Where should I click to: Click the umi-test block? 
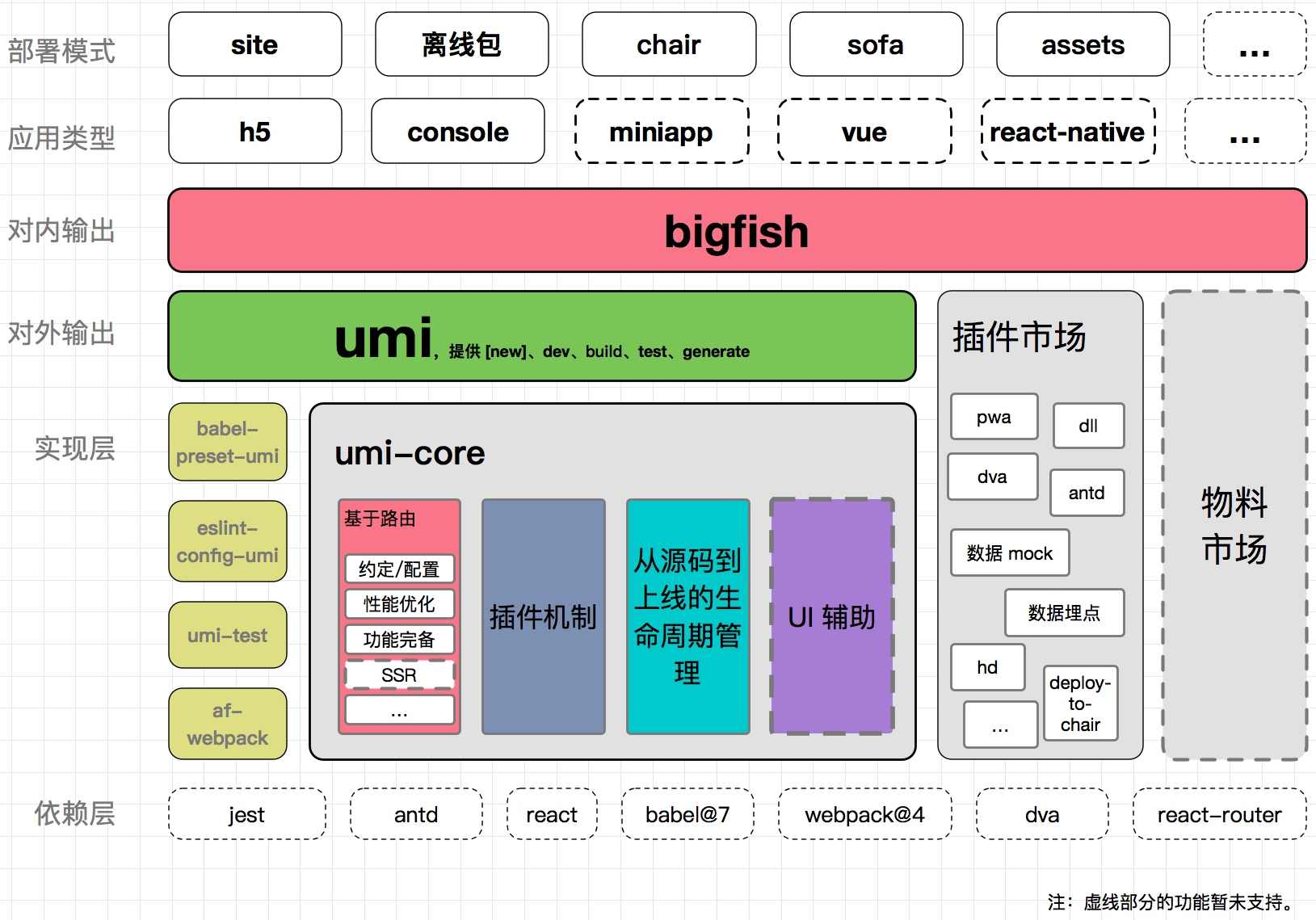coord(228,636)
